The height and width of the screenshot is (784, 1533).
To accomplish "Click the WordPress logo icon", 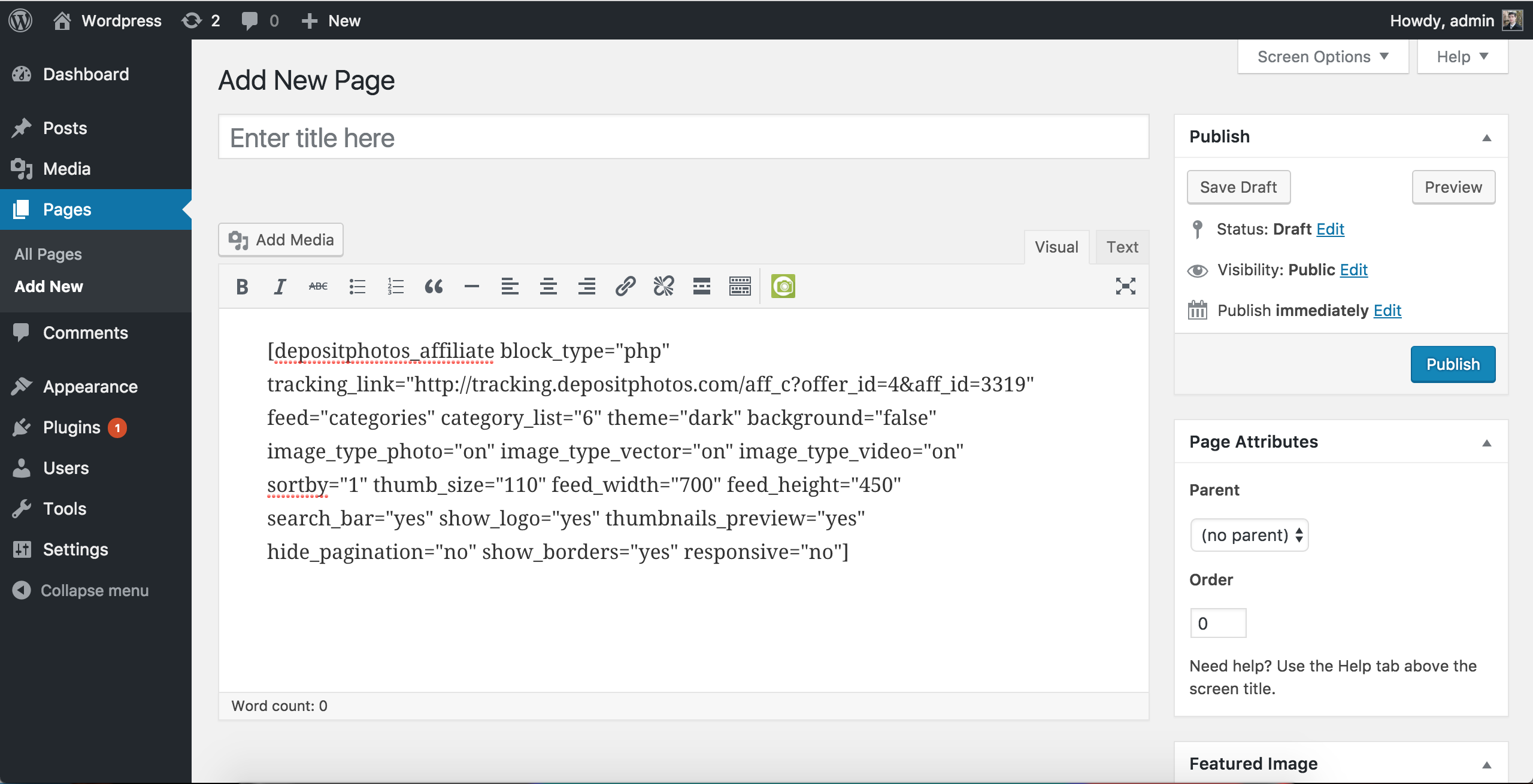I will [x=20, y=20].
